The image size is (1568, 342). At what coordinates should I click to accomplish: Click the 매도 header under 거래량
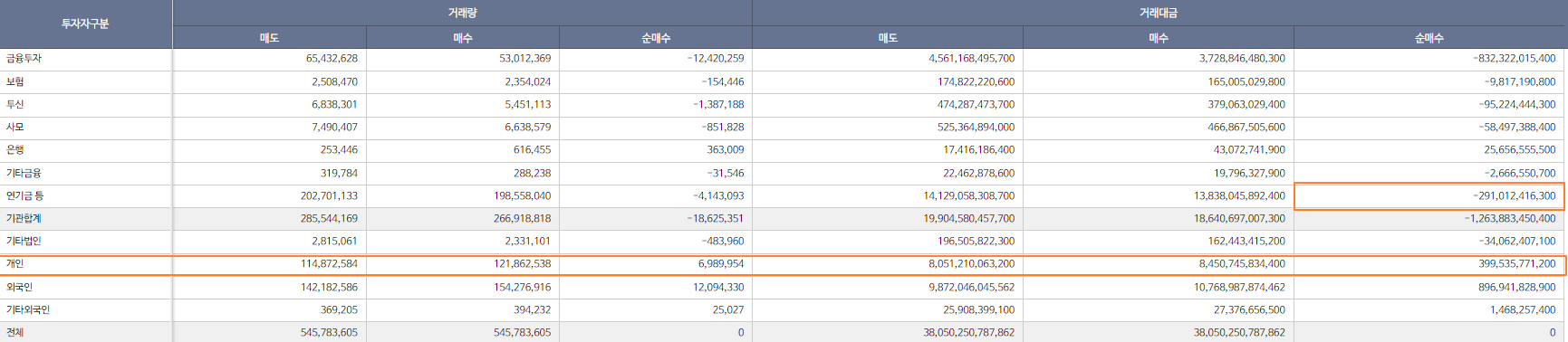pyautogui.click(x=269, y=38)
